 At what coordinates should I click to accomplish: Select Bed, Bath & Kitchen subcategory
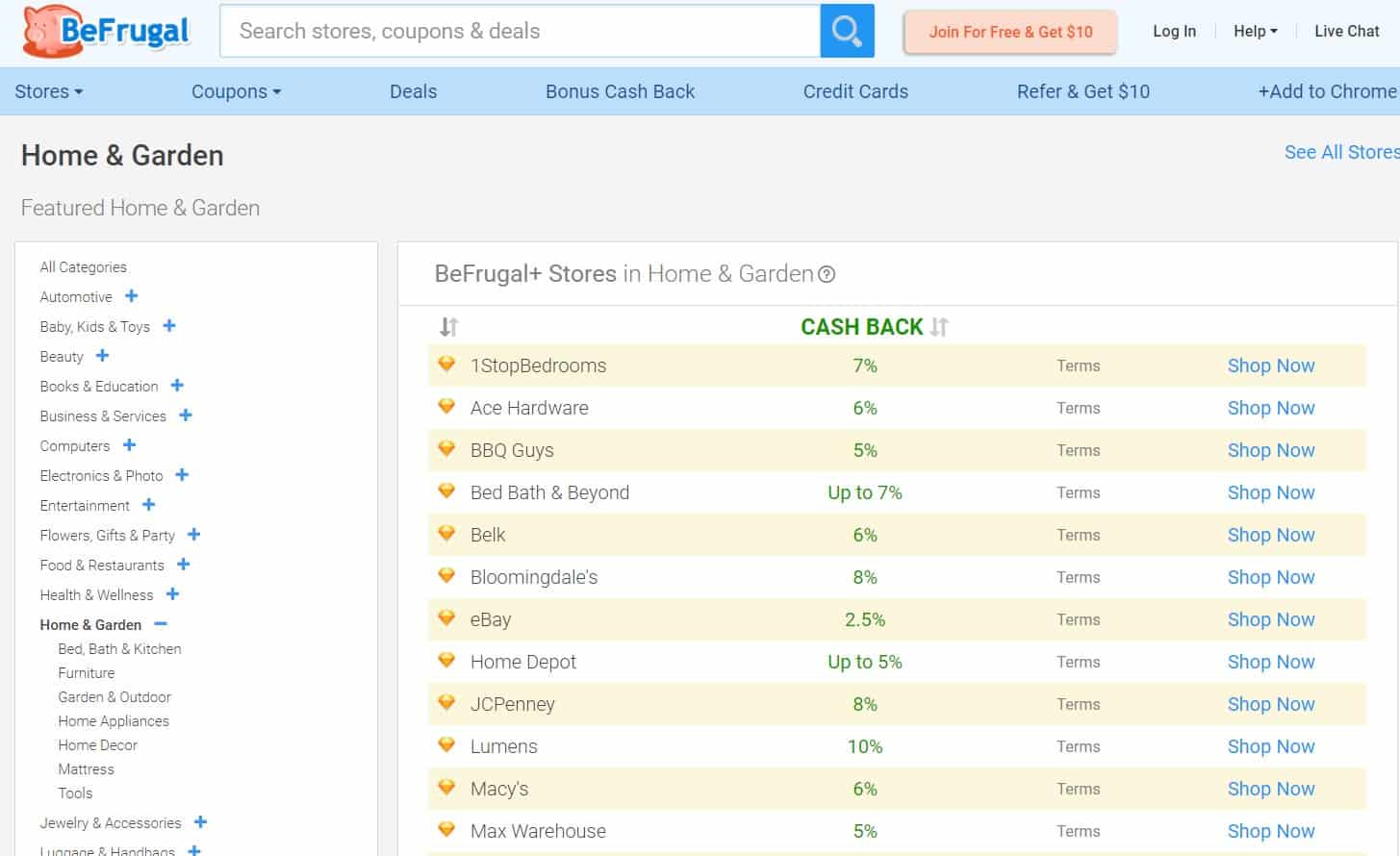tap(119, 649)
